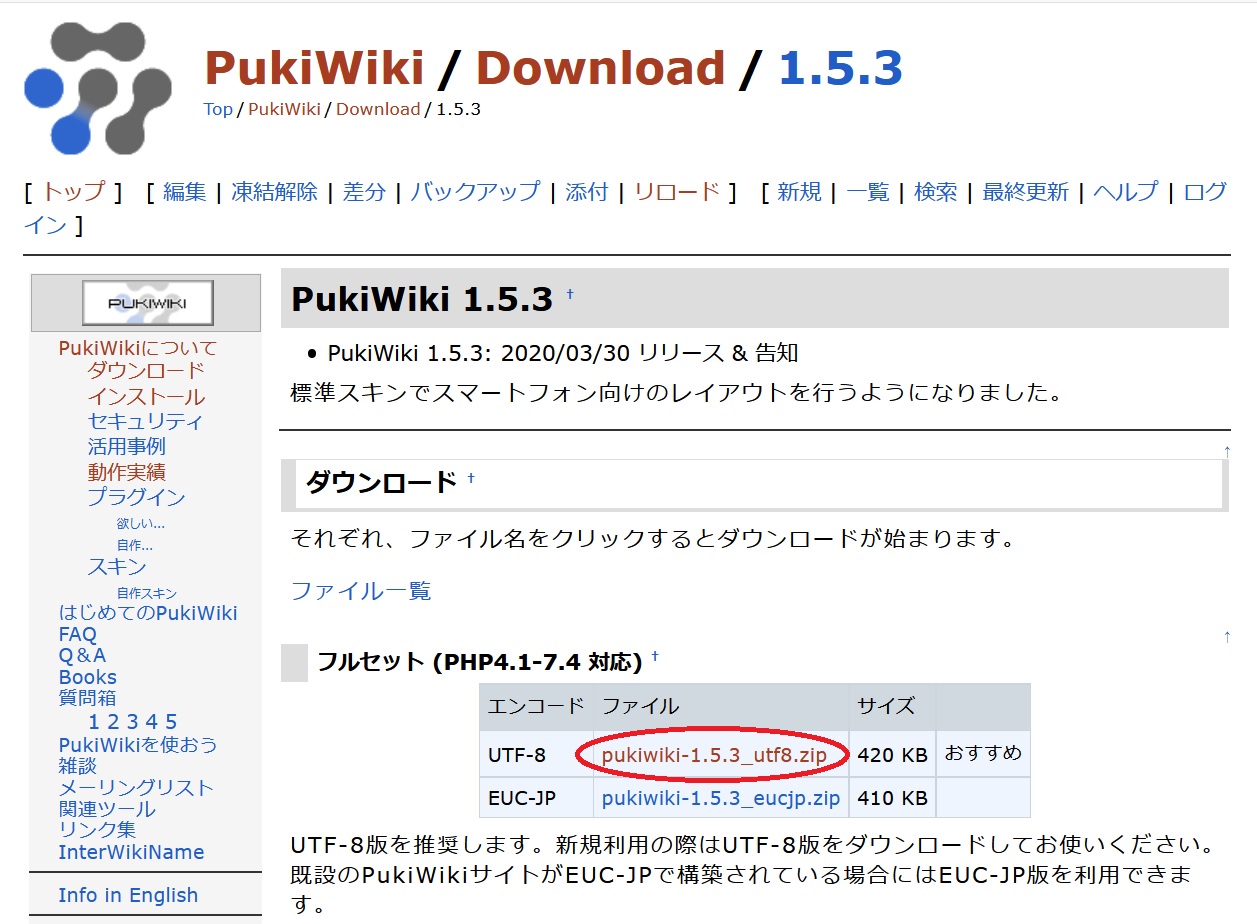Click 自作スキン in the sidebar
1257x924 pixels.
(x=146, y=592)
